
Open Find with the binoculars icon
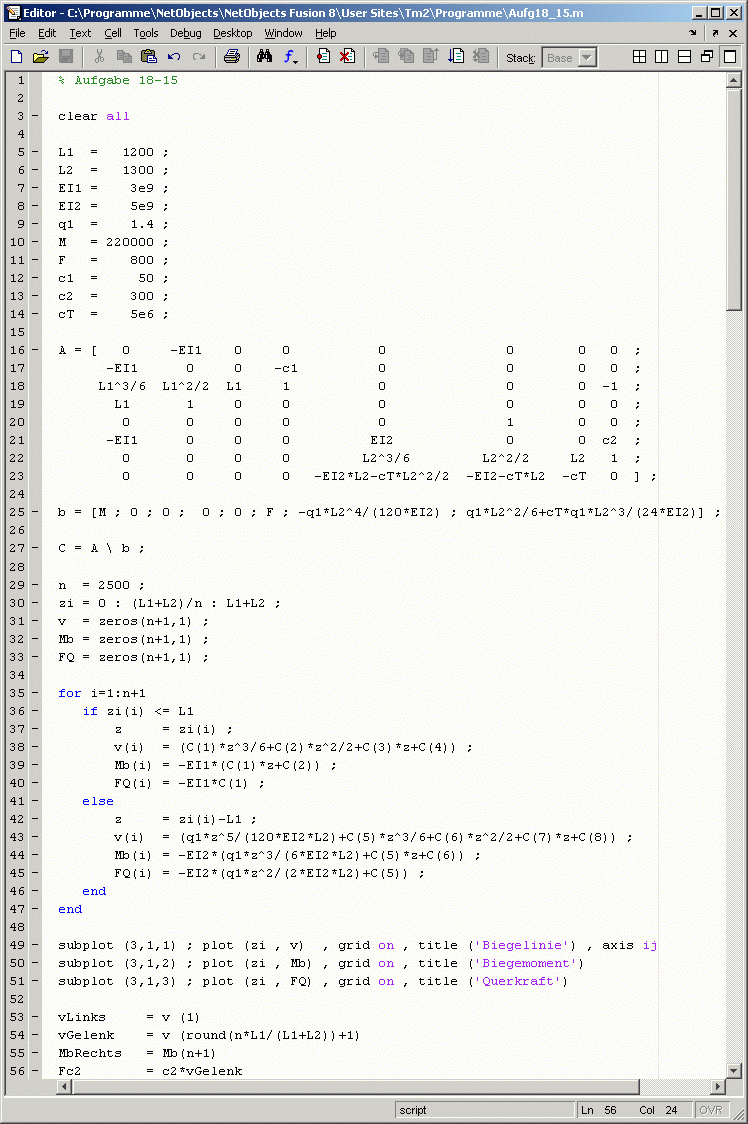264,57
